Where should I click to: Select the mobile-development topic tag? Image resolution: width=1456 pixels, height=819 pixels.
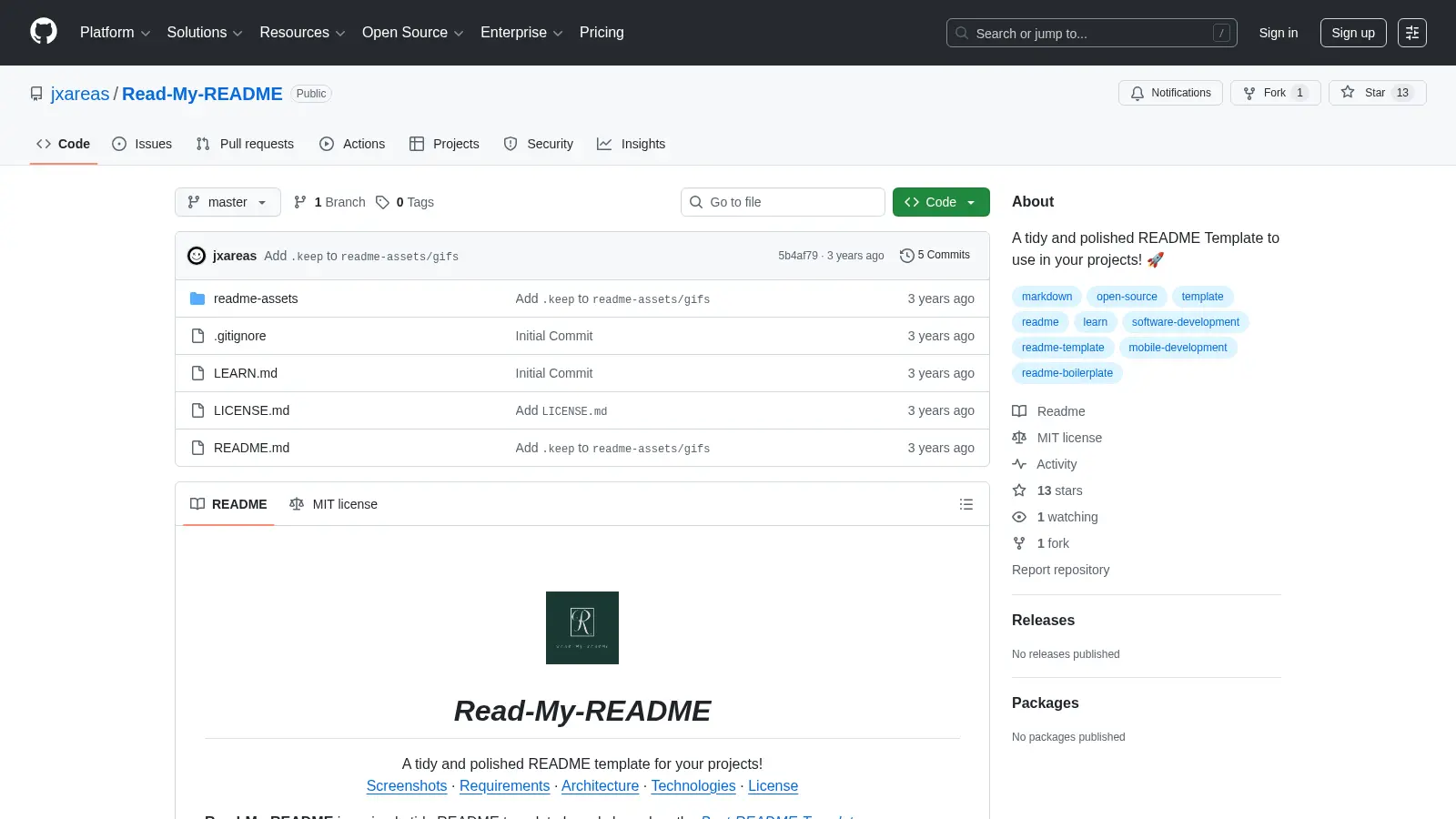(x=1178, y=348)
